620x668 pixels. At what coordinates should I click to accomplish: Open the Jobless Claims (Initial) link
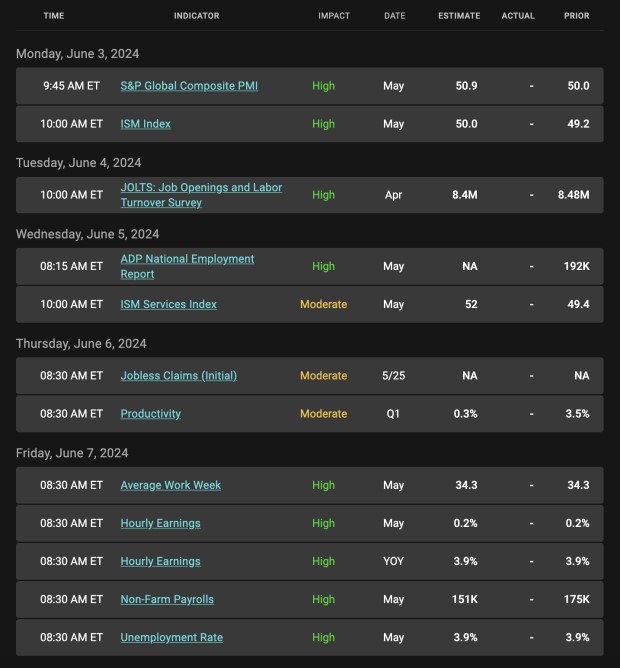[x=179, y=376]
